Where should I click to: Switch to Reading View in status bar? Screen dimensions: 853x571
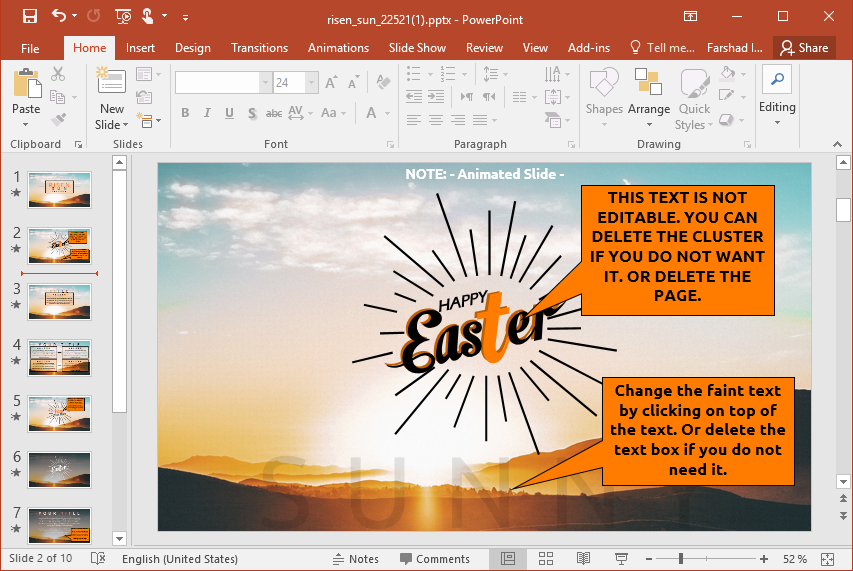click(x=583, y=559)
